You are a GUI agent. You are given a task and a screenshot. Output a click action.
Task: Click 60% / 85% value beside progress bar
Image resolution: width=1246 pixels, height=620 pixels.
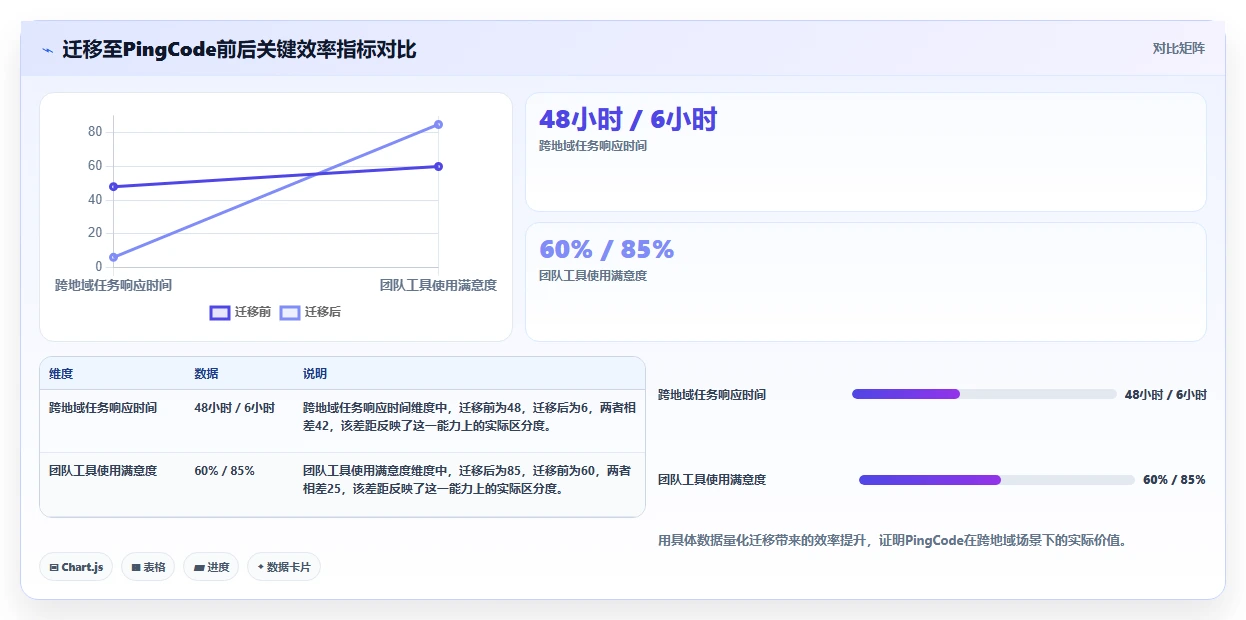1174,480
